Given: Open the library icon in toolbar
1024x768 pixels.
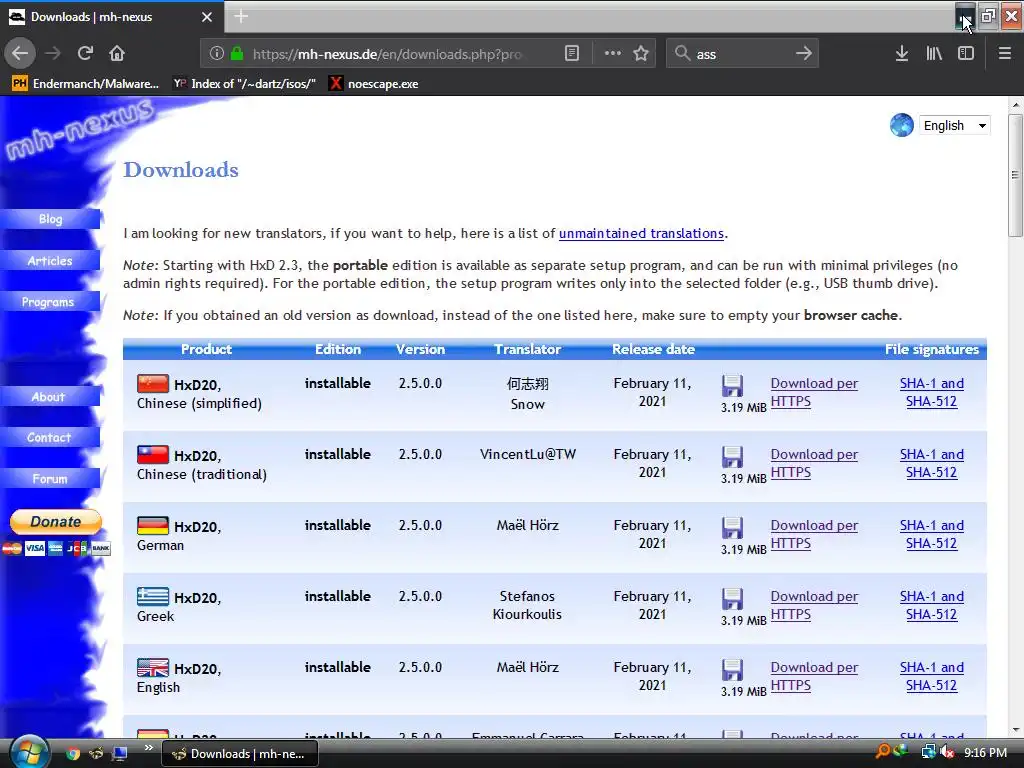Looking at the screenshot, I should click(x=934, y=54).
